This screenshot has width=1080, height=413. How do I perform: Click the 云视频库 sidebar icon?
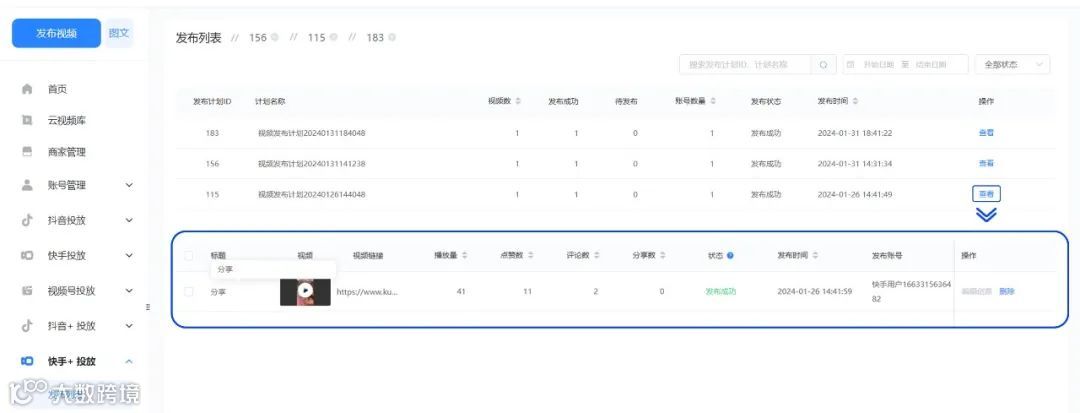(x=27, y=120)
